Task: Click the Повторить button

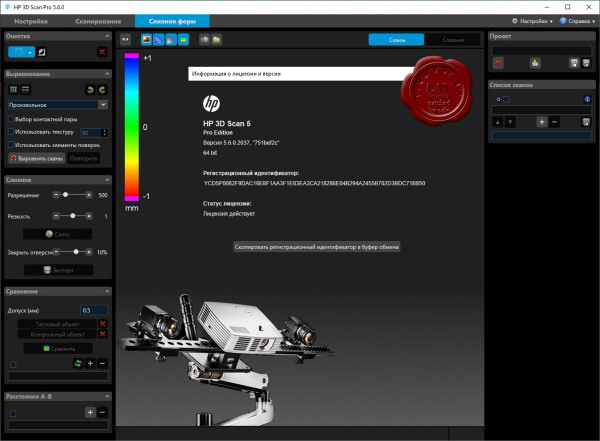Action: [83, 158]
